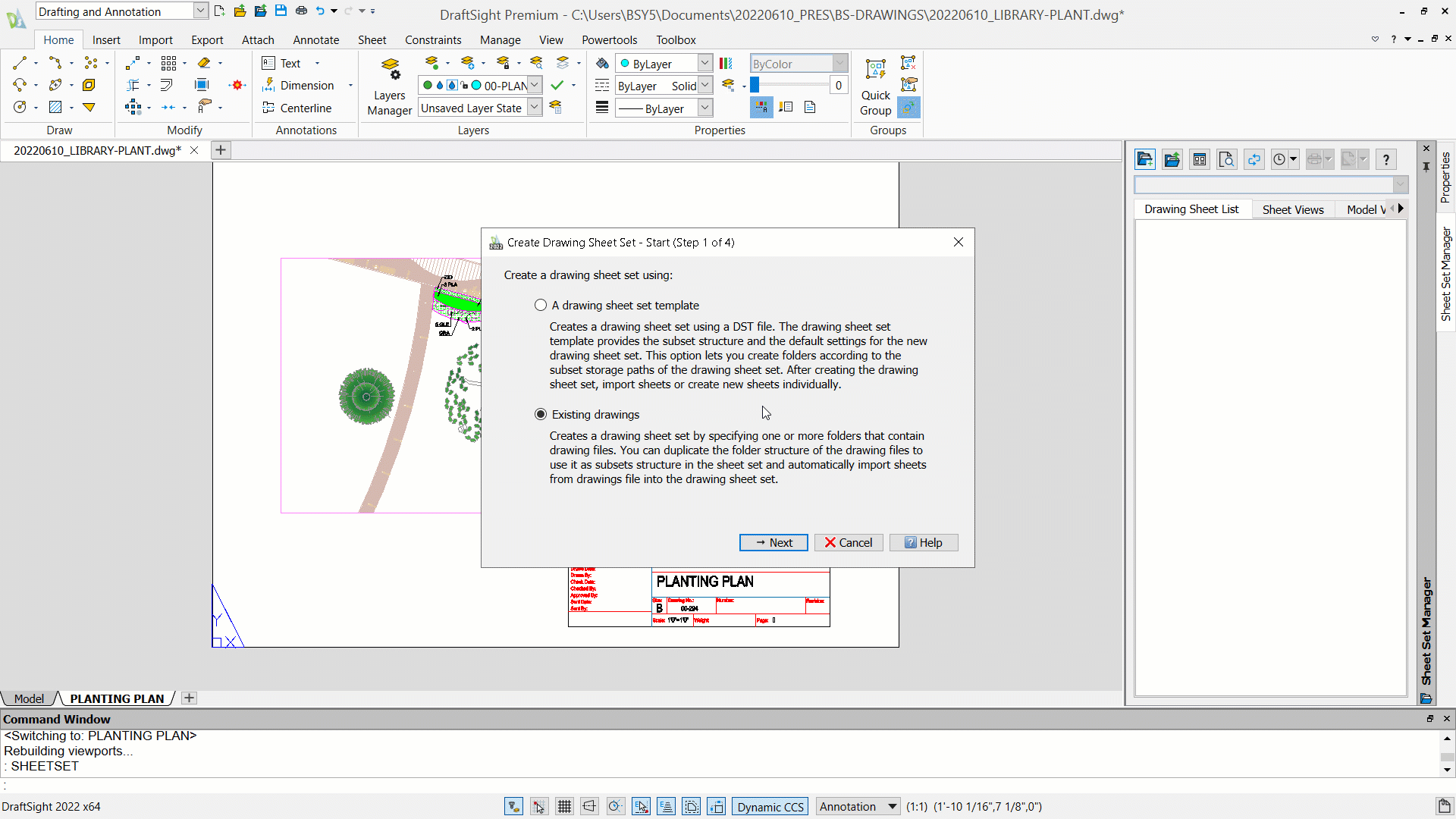Cancel the Create Drawing Sheet Set wizard
The height and width of the screenshot is (819, 1456).
848,542
